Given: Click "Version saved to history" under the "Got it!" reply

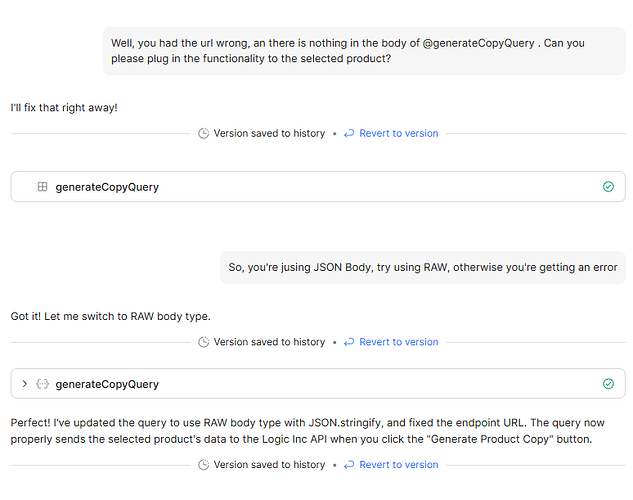Looking at the screenshot, I should (269, 342).
